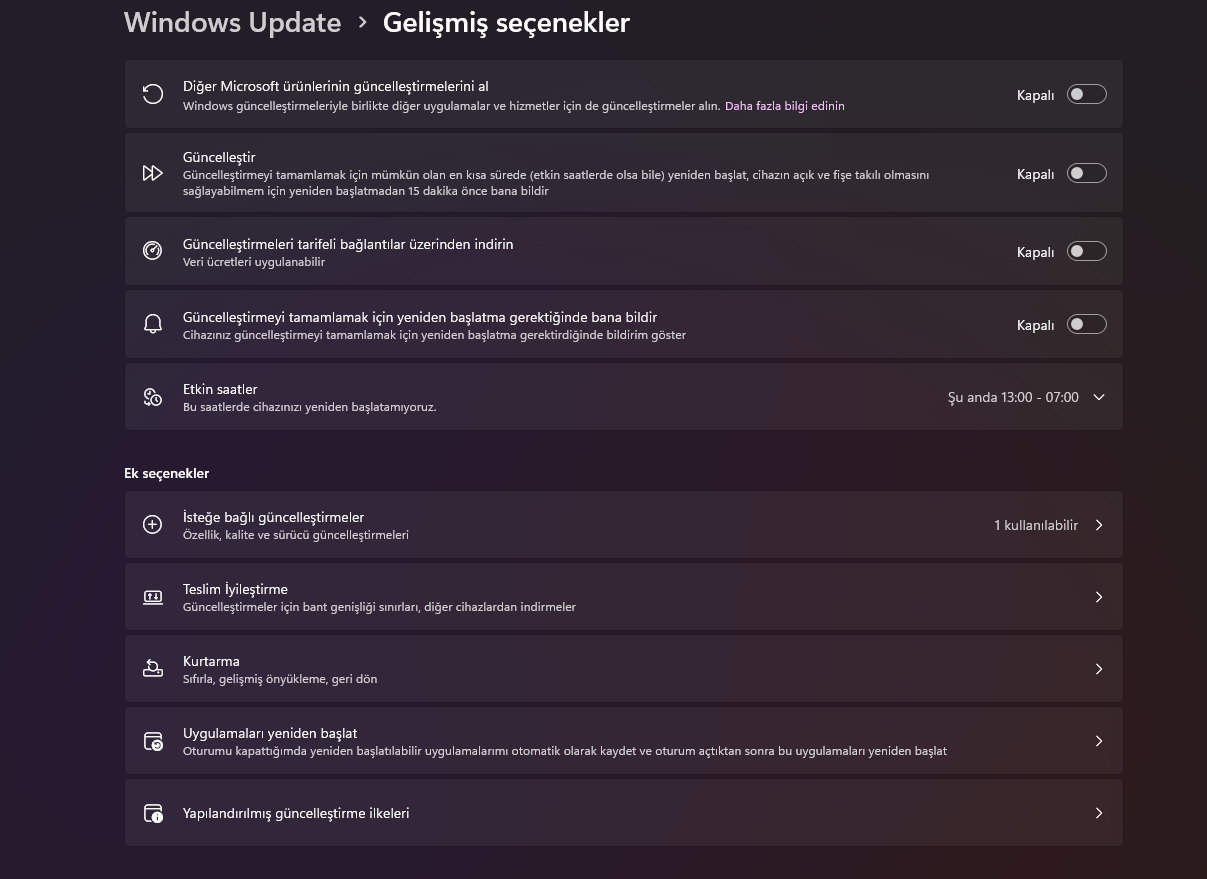Turn on the Güncelleştir toggle
The image size is (1207, 879).
(x=1086, y=173)
